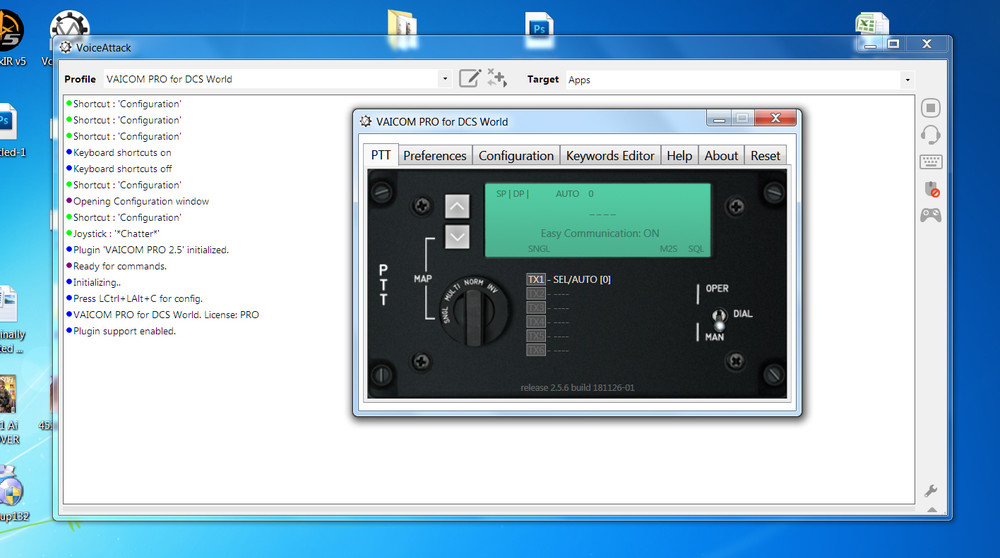Expand the Profile dropdown

point(445,79)
